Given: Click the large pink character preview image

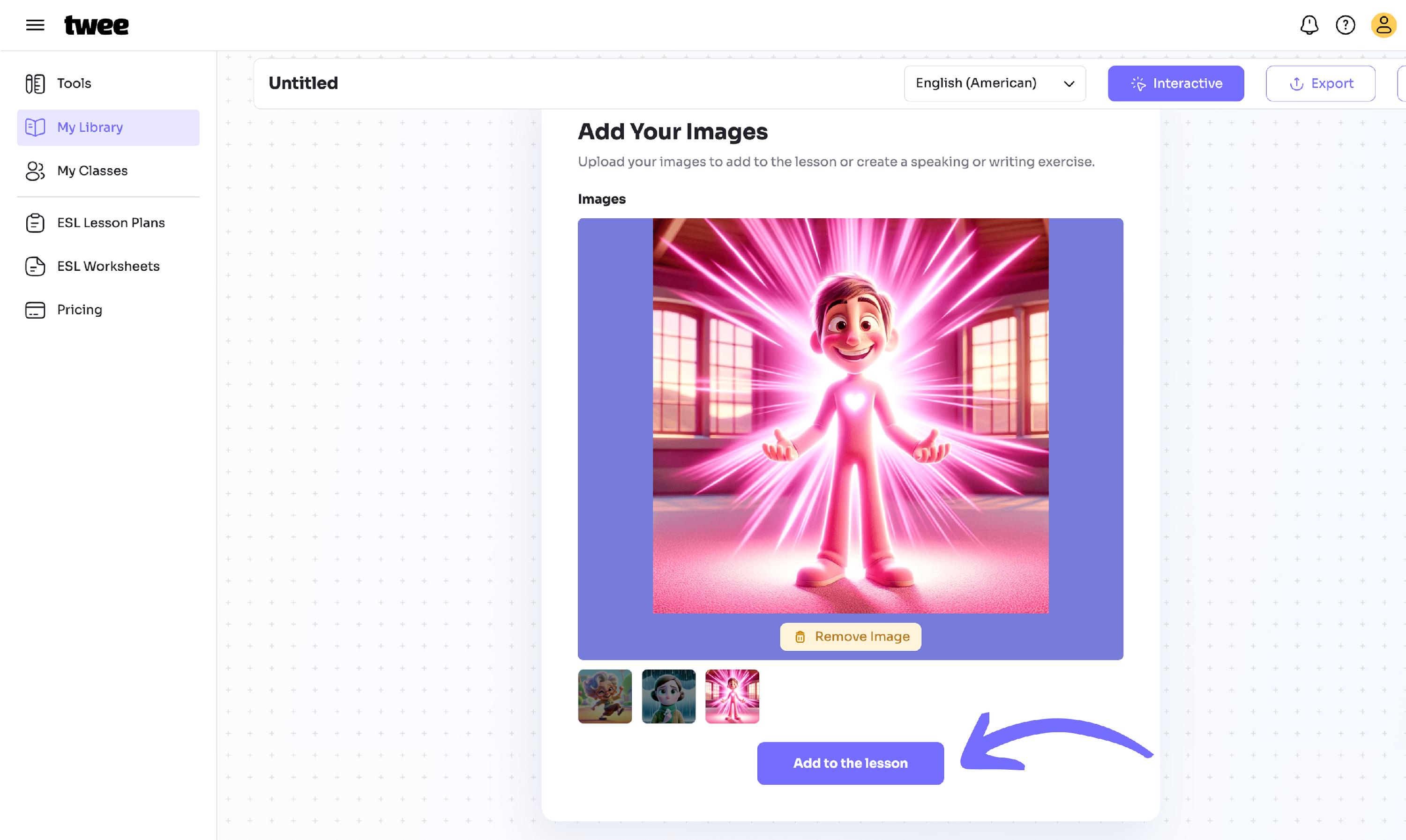Looking at the screenshot, I should click(850, 416).
